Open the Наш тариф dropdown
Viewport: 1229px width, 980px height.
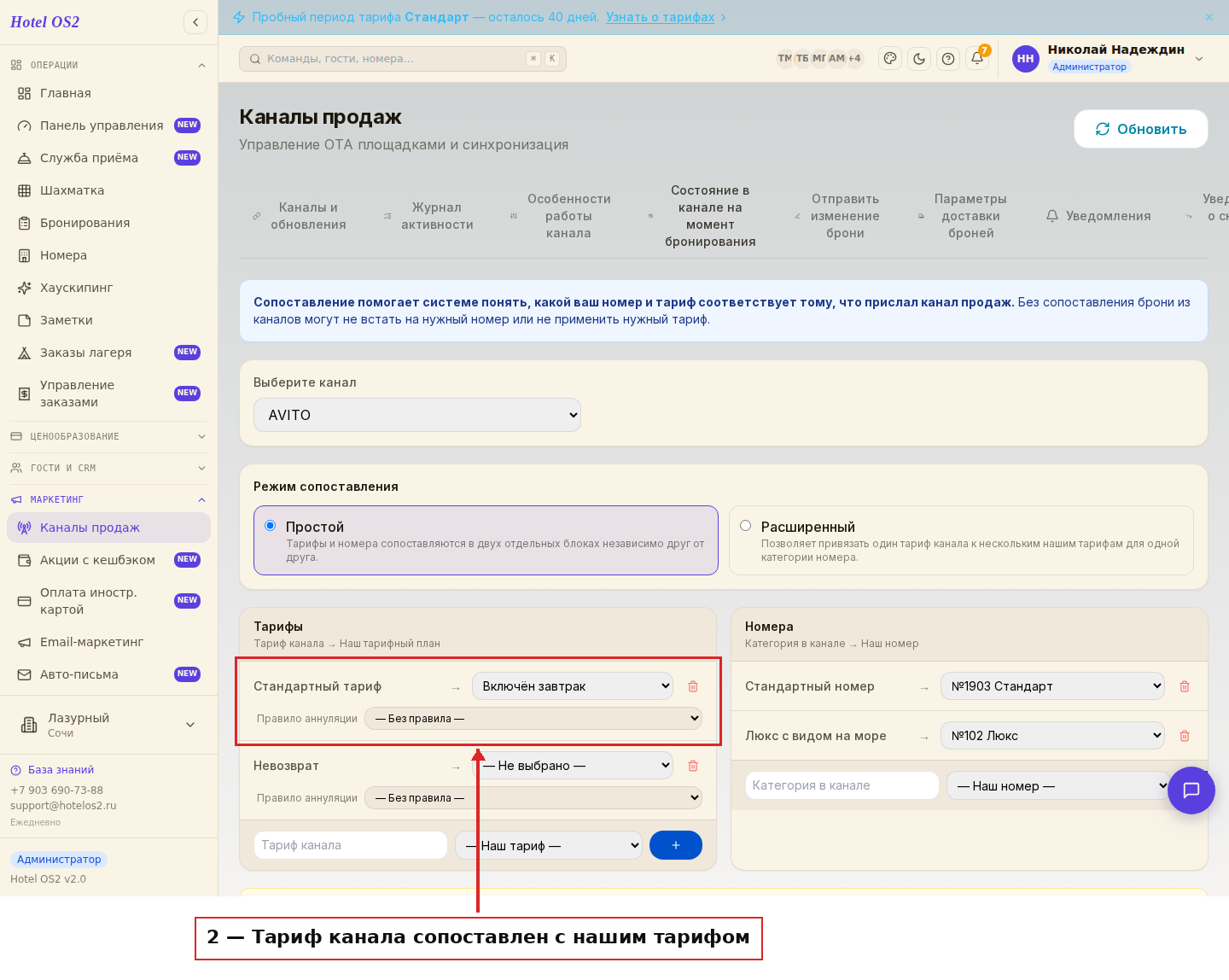tap(549, 845)
